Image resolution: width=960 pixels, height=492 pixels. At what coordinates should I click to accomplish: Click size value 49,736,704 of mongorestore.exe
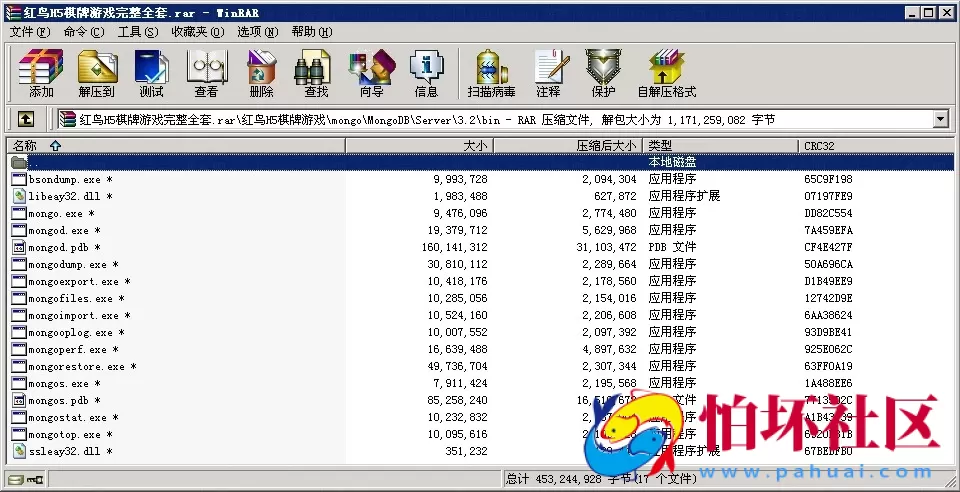click(457, 367)
